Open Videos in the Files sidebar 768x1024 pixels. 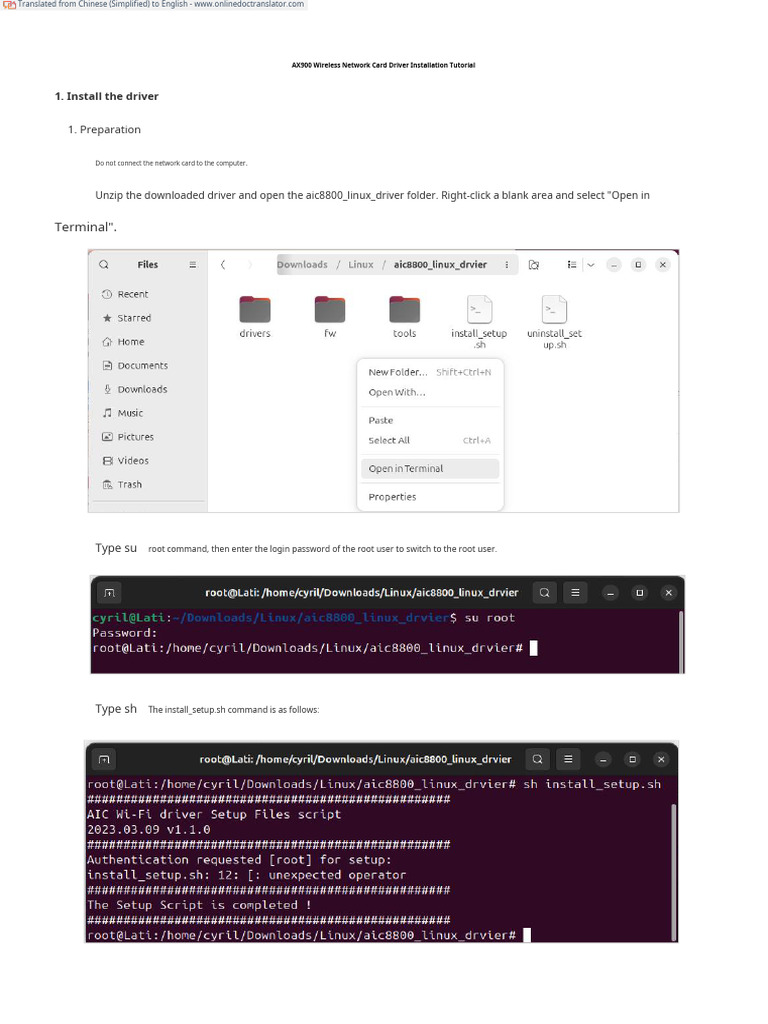[125, 460]
